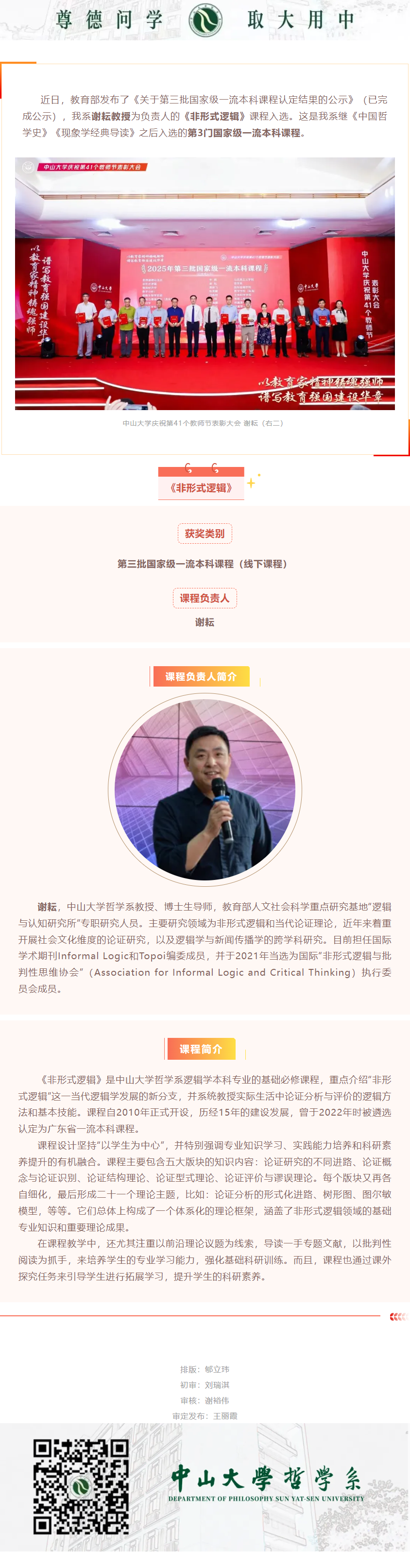Click the green university emblem in header
This screenshot has width=410, height=1568.
click(205, 20)
